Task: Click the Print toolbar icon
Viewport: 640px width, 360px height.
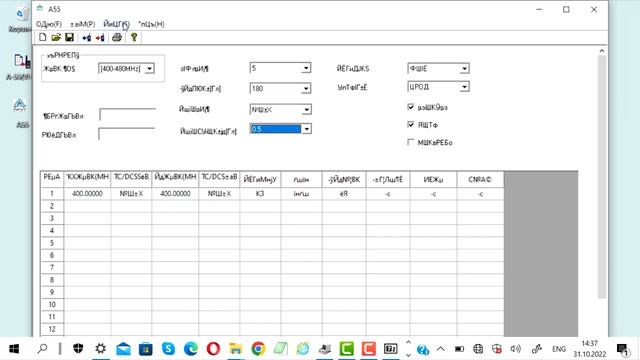Action: [117, 38]
